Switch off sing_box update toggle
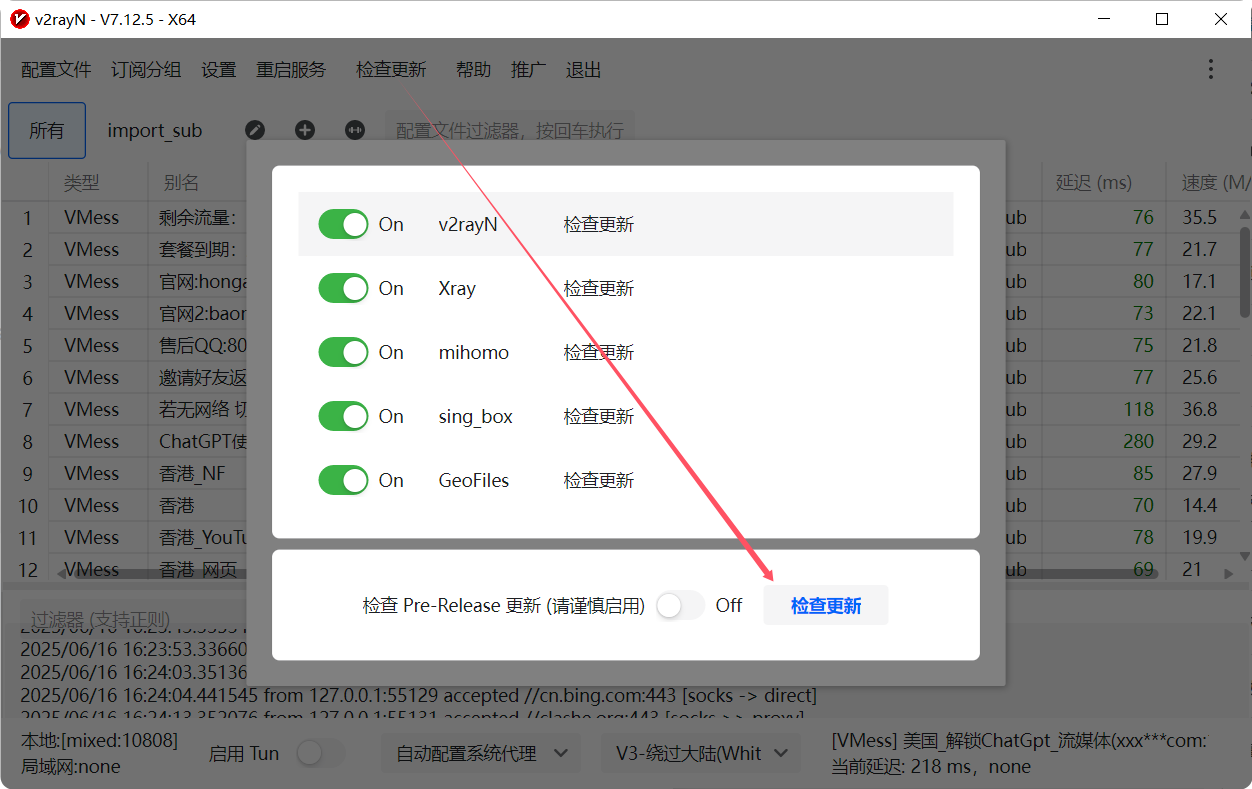This screenshot has width=1252, height=789. [344, 416]
